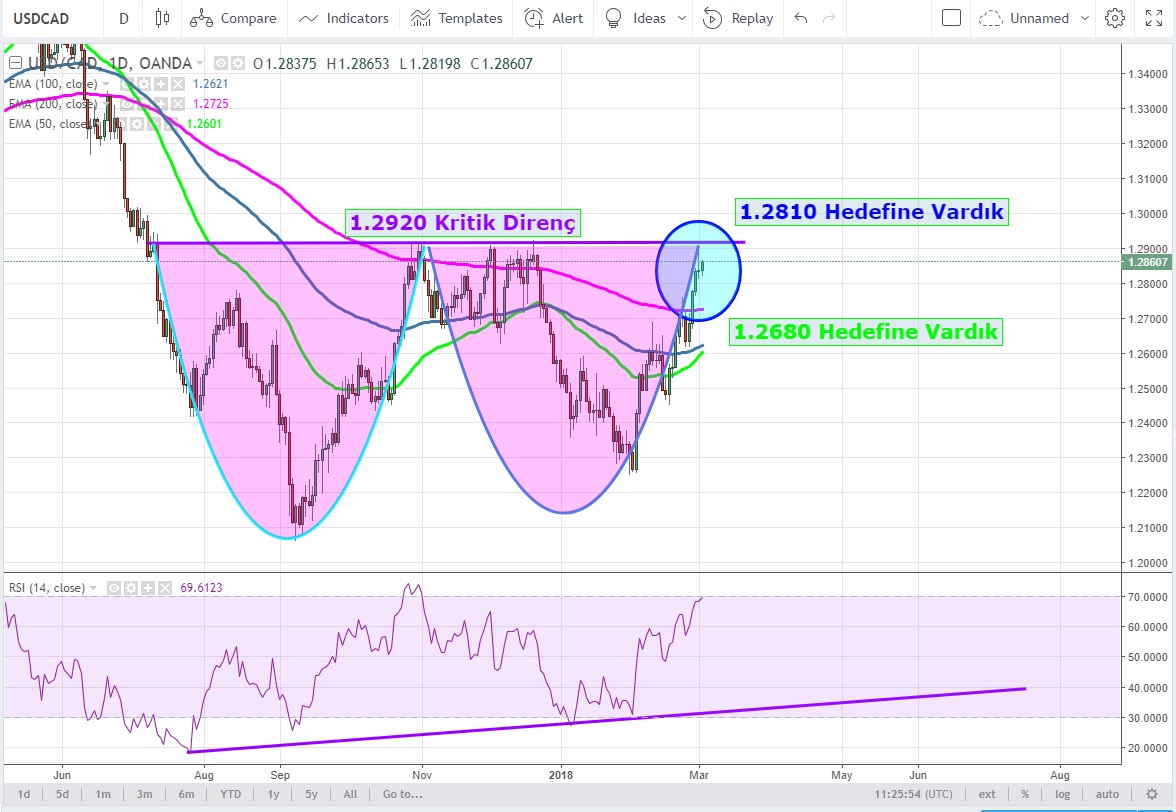Undo the last chart action

(800, 18)
